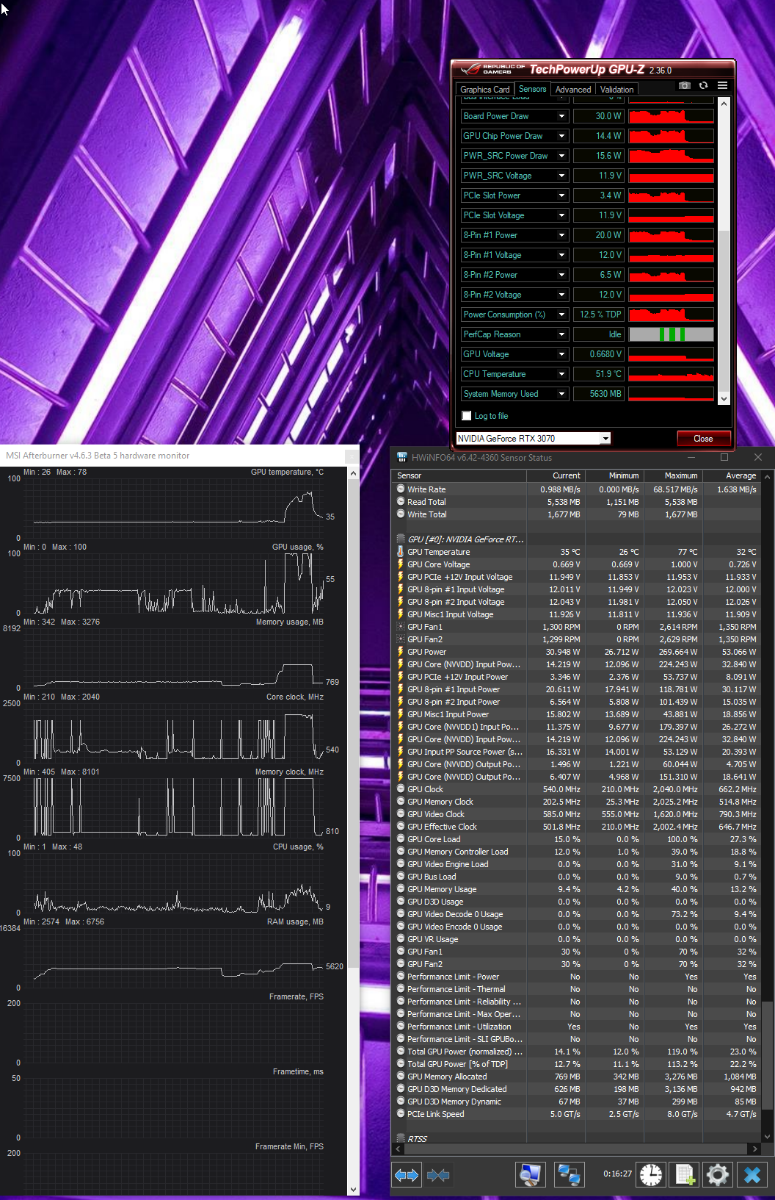Click HWiNFO remote network monitors icon
The width and height of the screenshot is (775, 1200).
(x=569, y=1175)
